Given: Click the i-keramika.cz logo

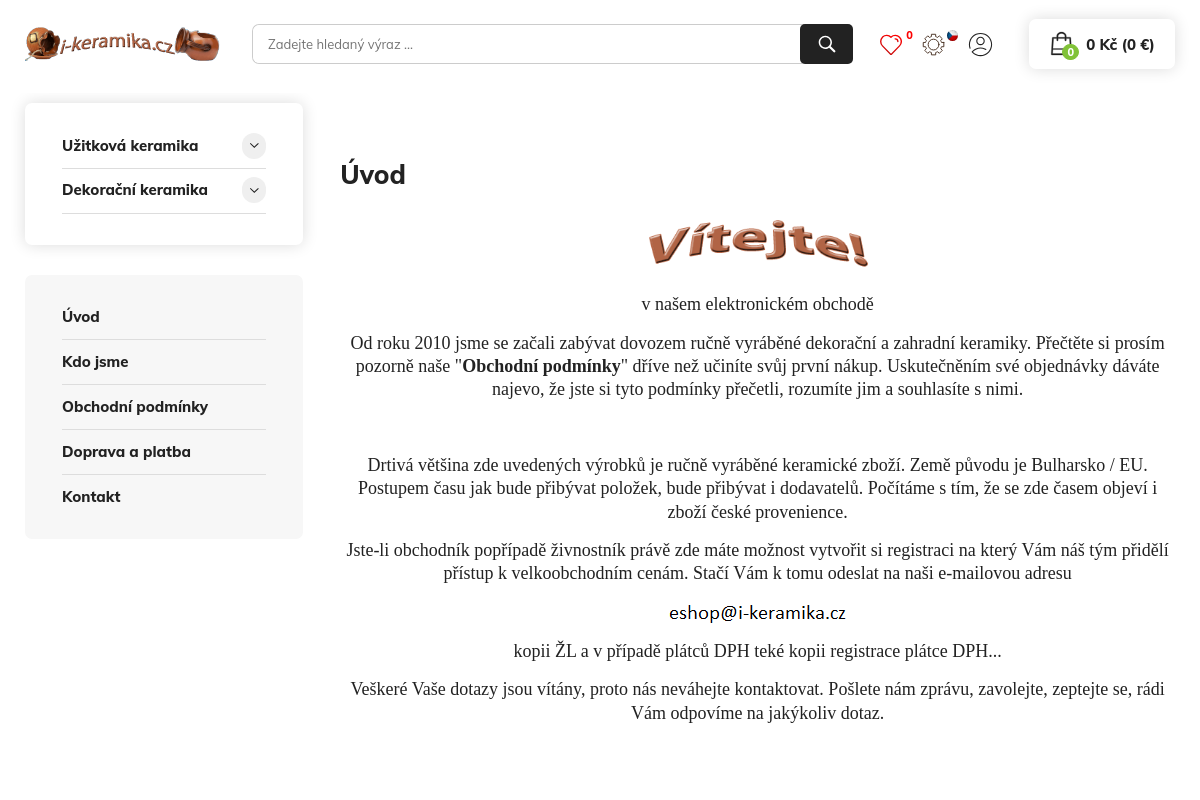Looking at the screenshot, I should [122, 44].
